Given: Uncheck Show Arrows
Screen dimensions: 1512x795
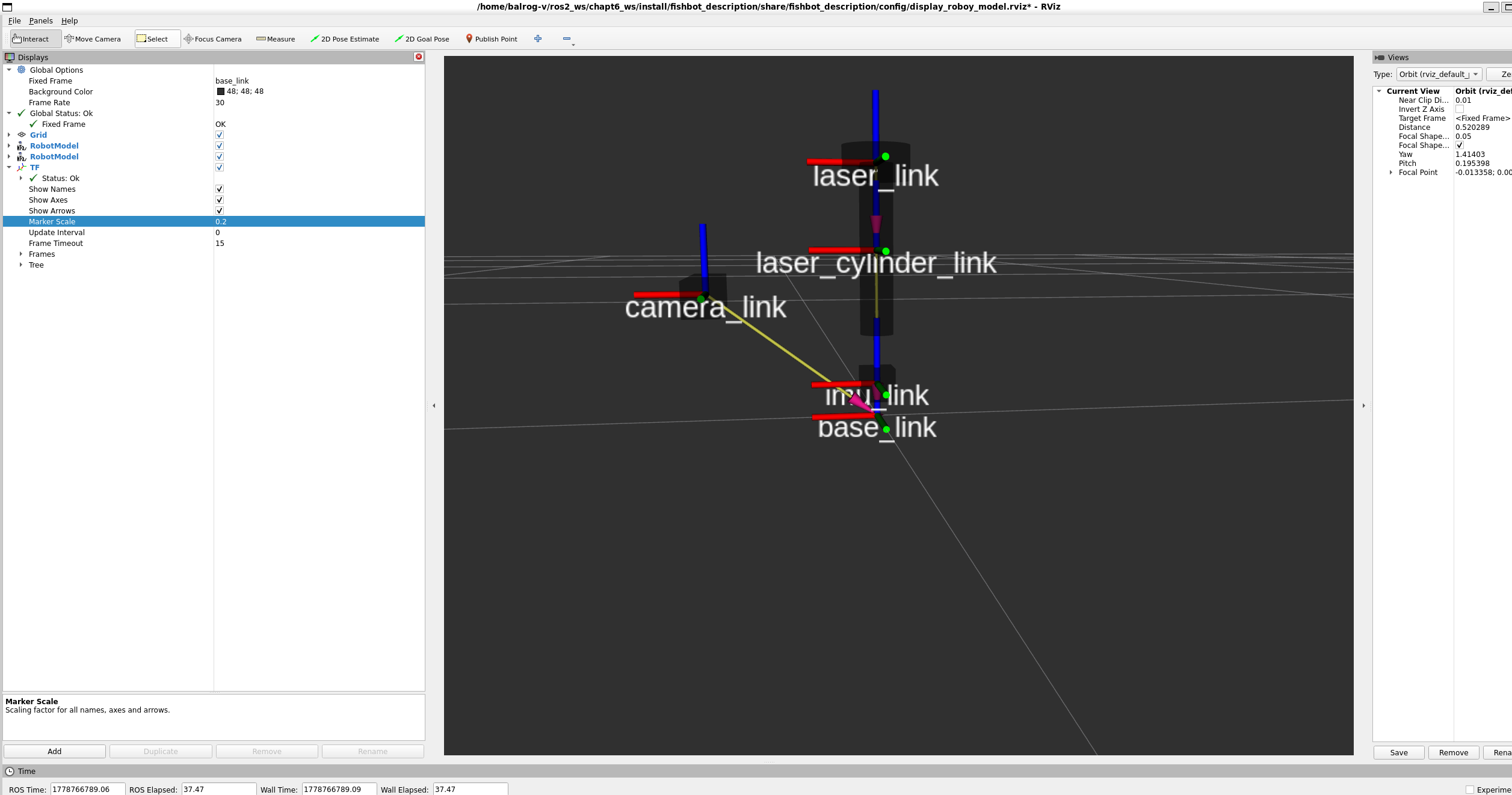Looking at the screenshot, I should [220, 210].
